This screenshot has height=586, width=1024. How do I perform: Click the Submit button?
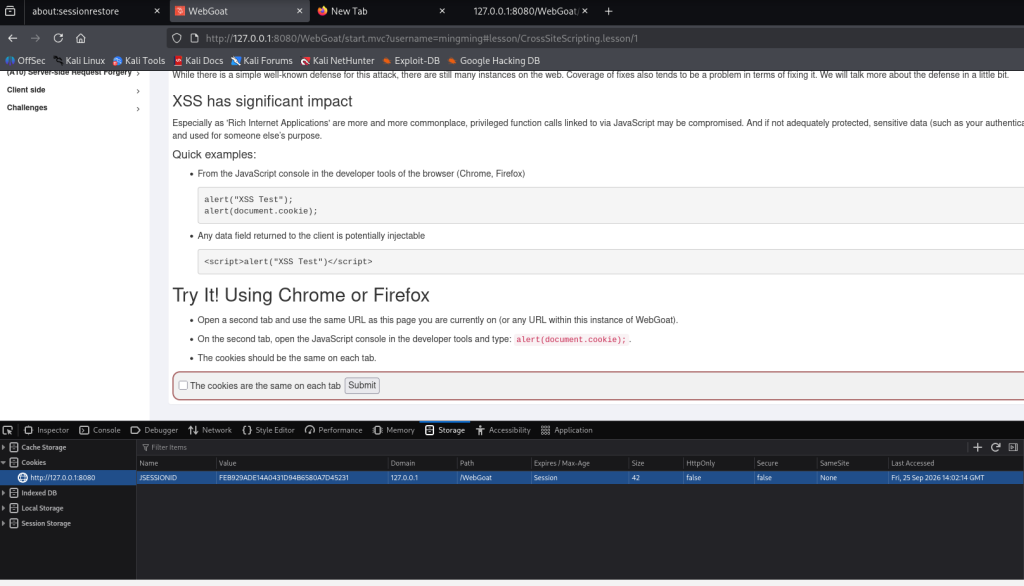tap(362, 385)
